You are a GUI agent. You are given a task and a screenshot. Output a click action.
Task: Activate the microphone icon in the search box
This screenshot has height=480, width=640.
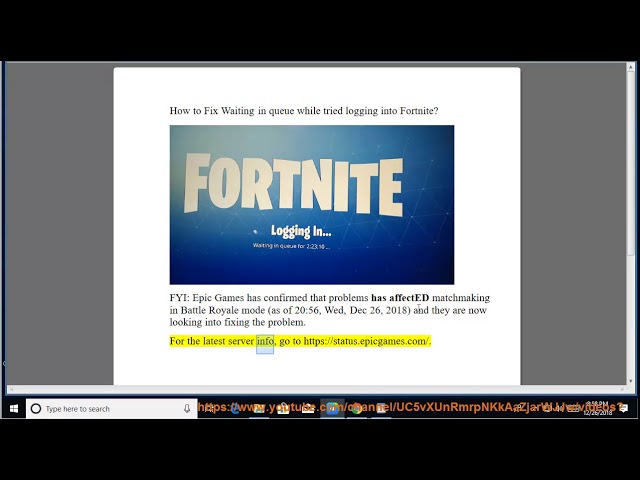[x=187, y=409]
